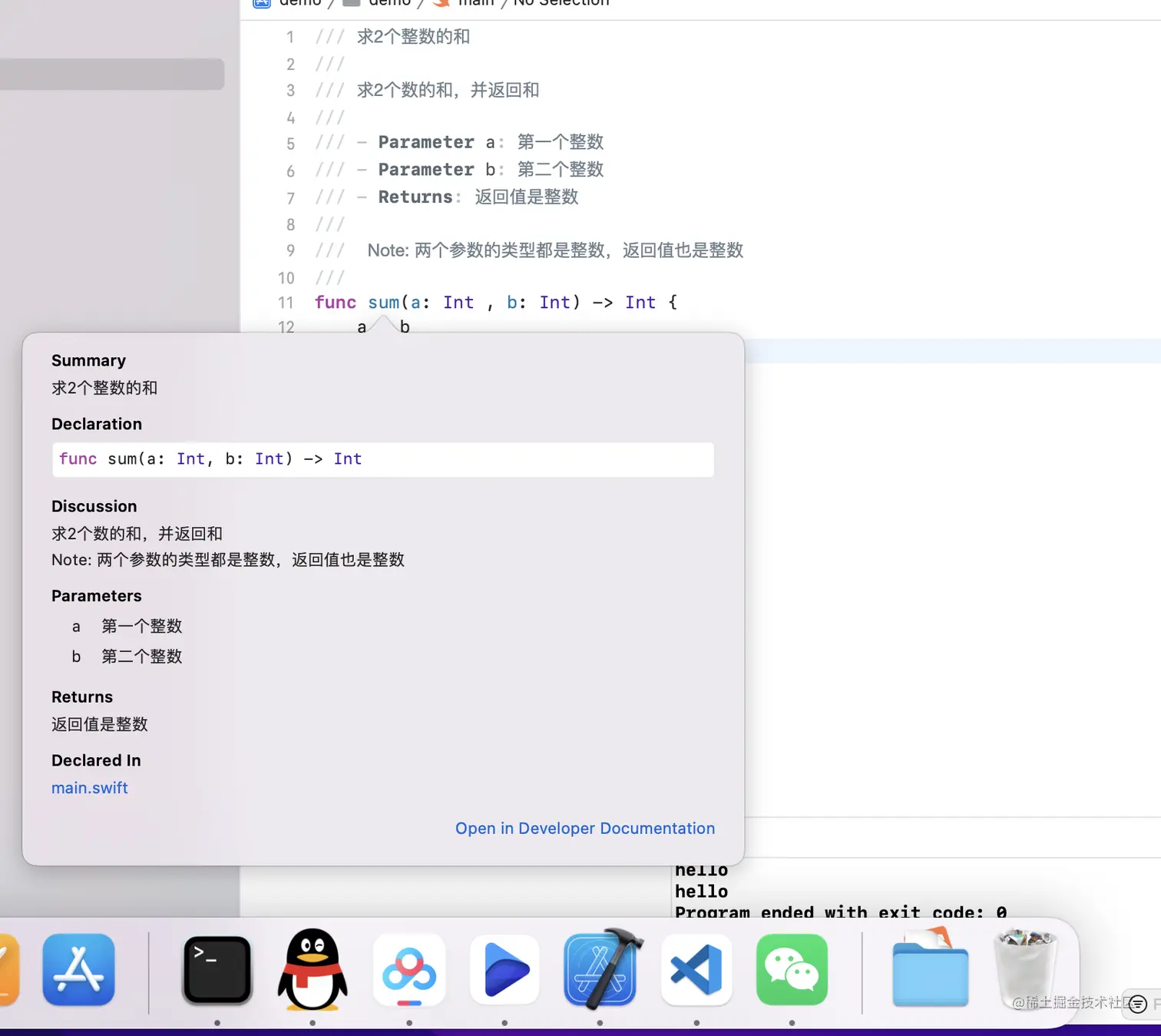The image size is (1161, 1036).
Task: Switch to Xcode from the dock
Action: pos(600,969)
